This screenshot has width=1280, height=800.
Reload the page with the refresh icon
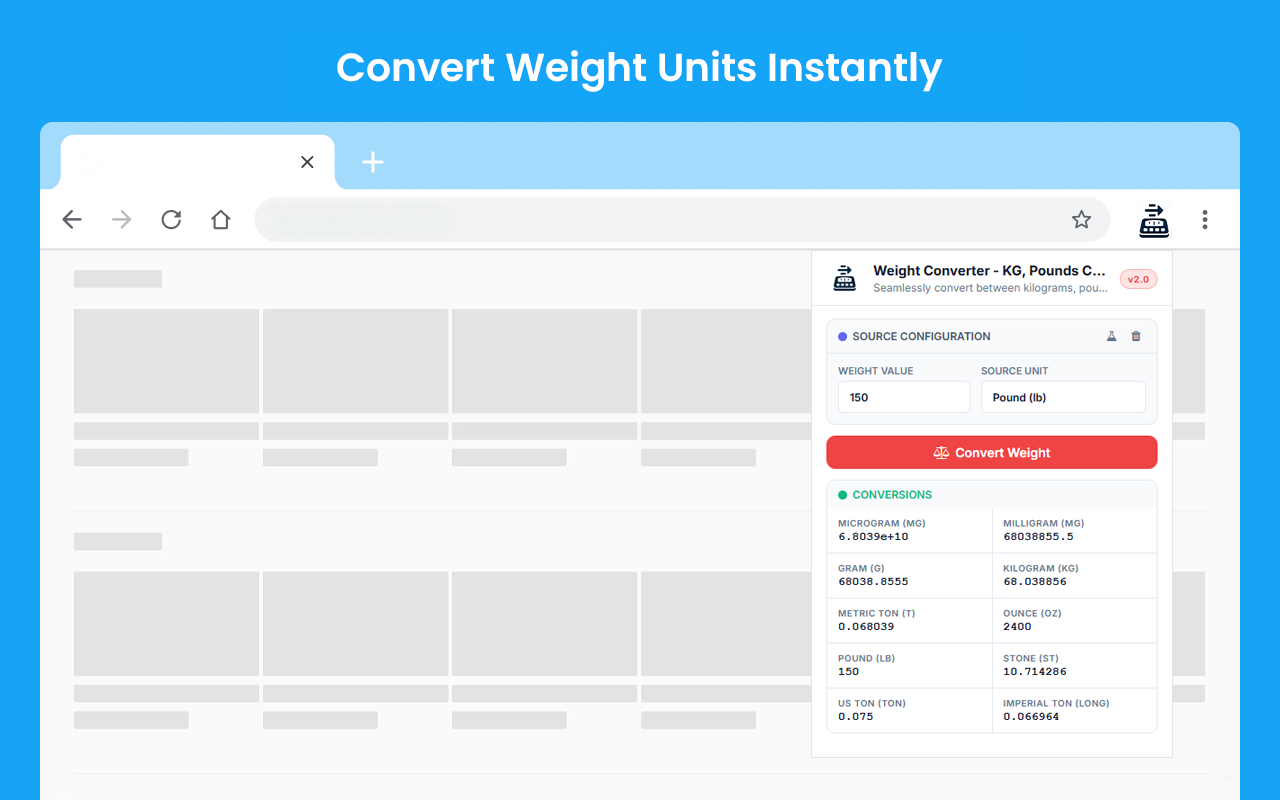pyautogui.click(x=171, y=220)
